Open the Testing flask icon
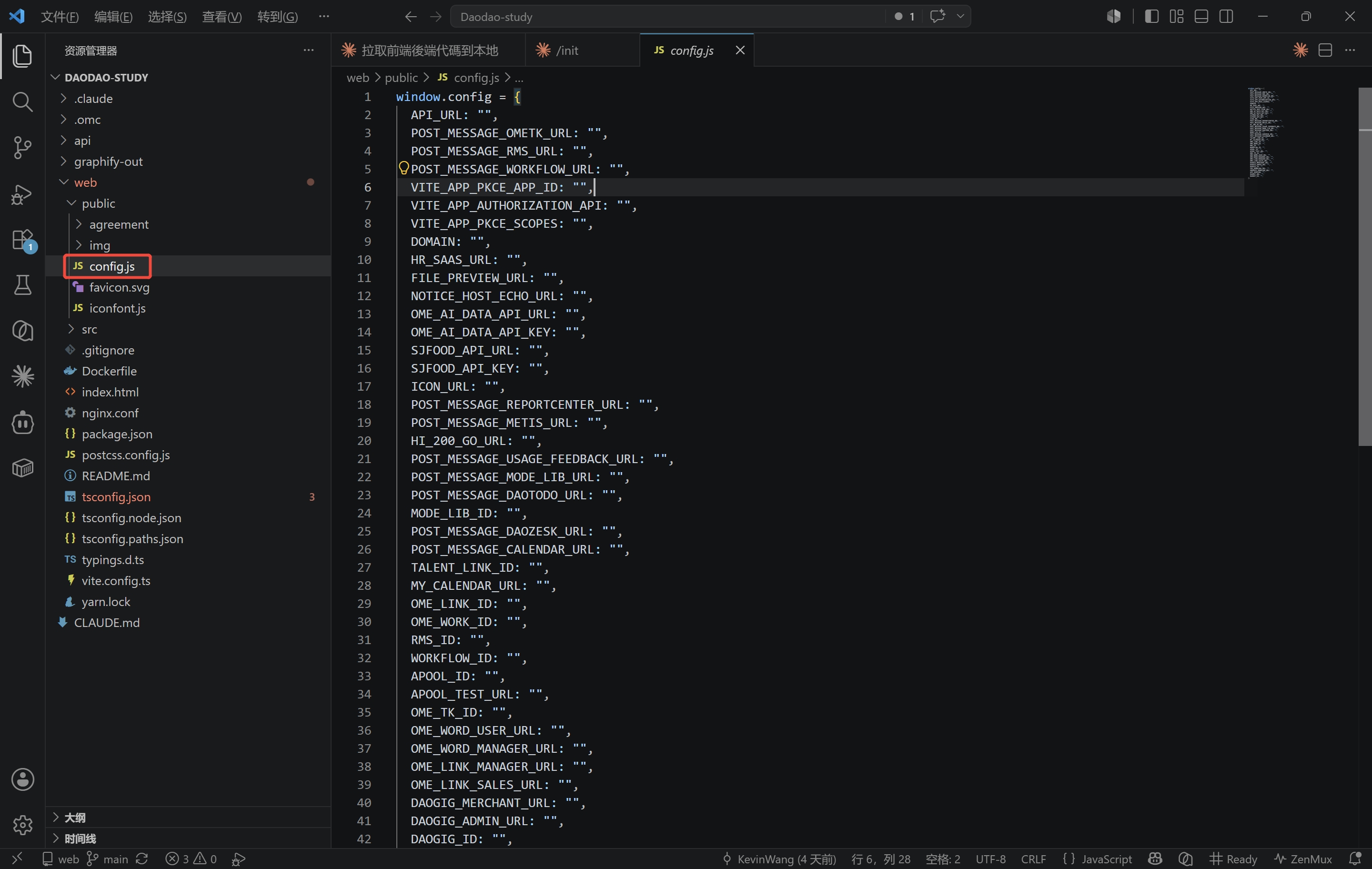1372x869 pixels. (x=22, y=285)
